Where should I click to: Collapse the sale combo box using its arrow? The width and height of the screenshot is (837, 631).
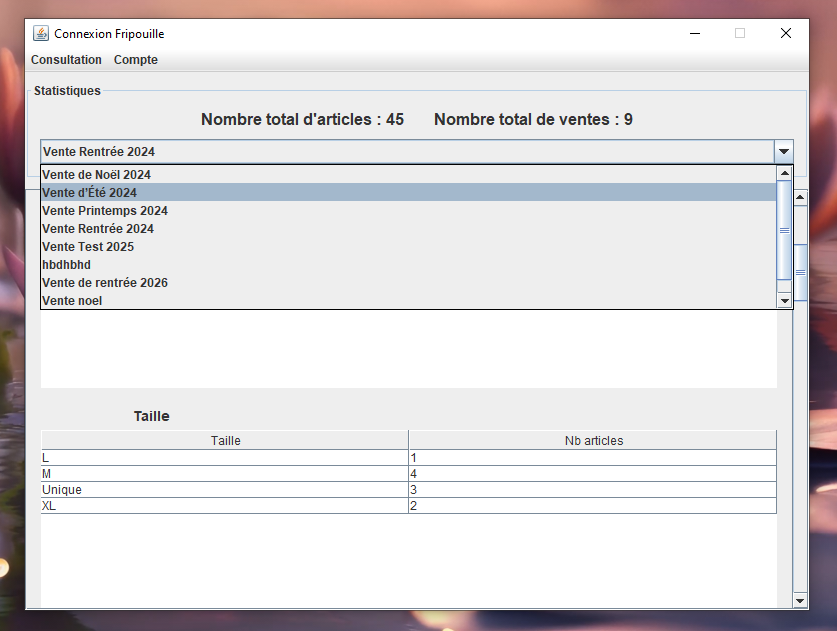(784, 152)
